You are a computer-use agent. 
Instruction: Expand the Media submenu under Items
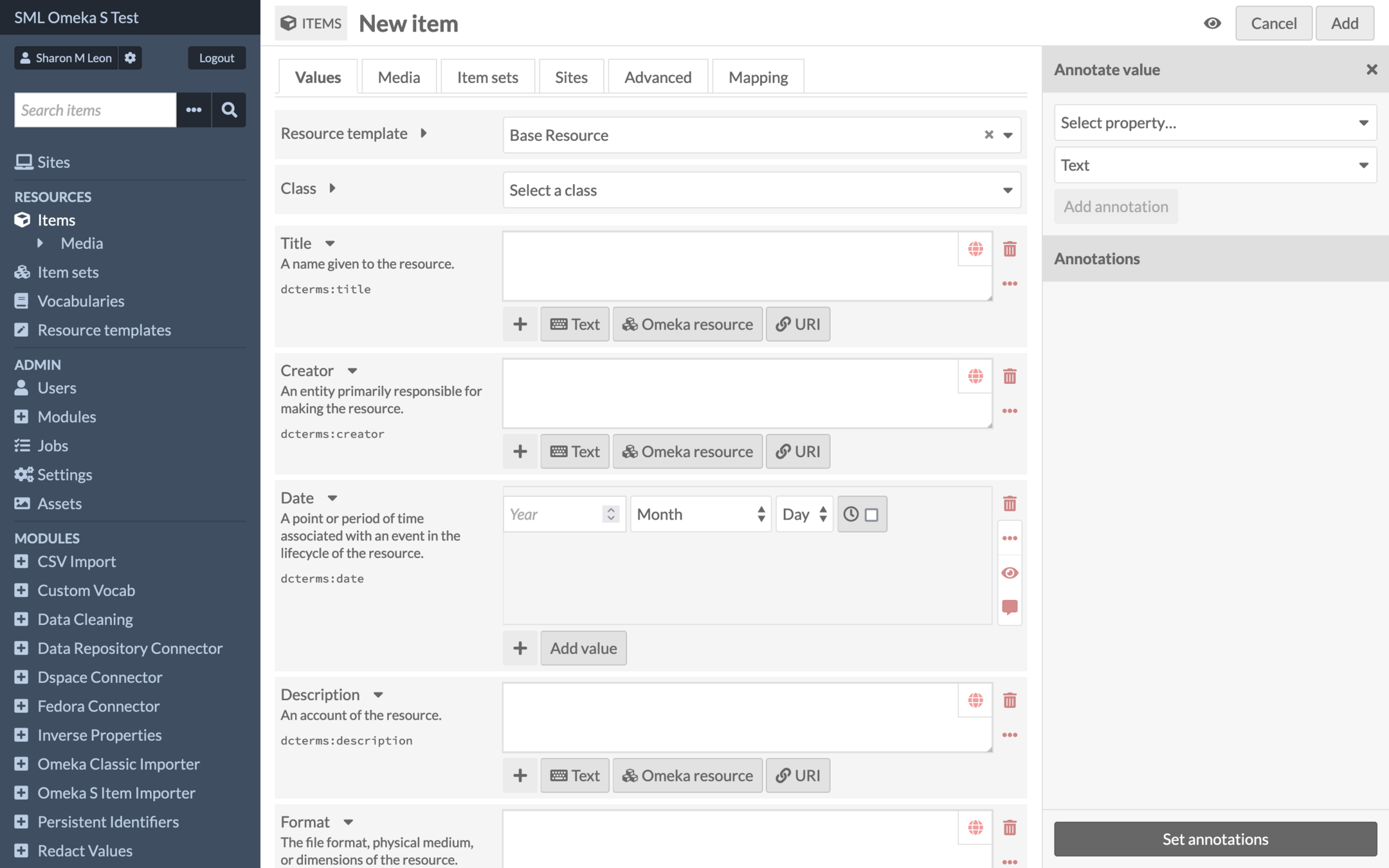click(41, 243)
